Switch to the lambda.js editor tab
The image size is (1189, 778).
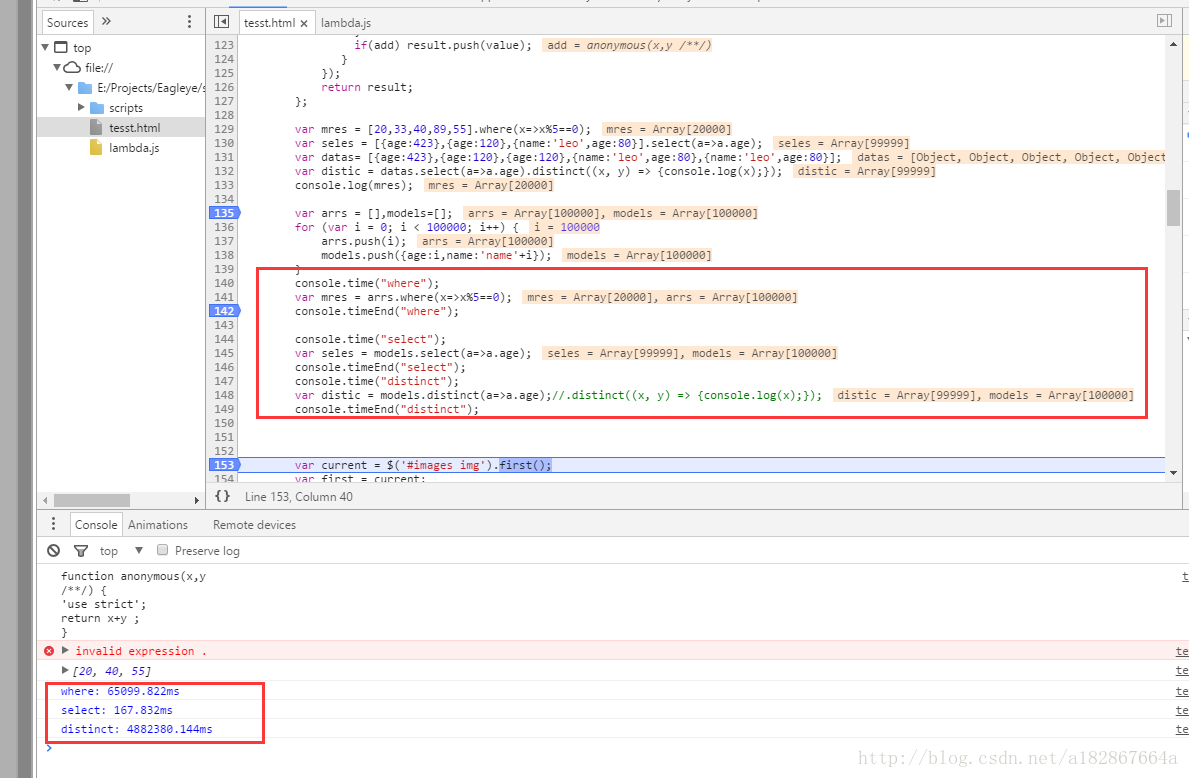[346, 23]
